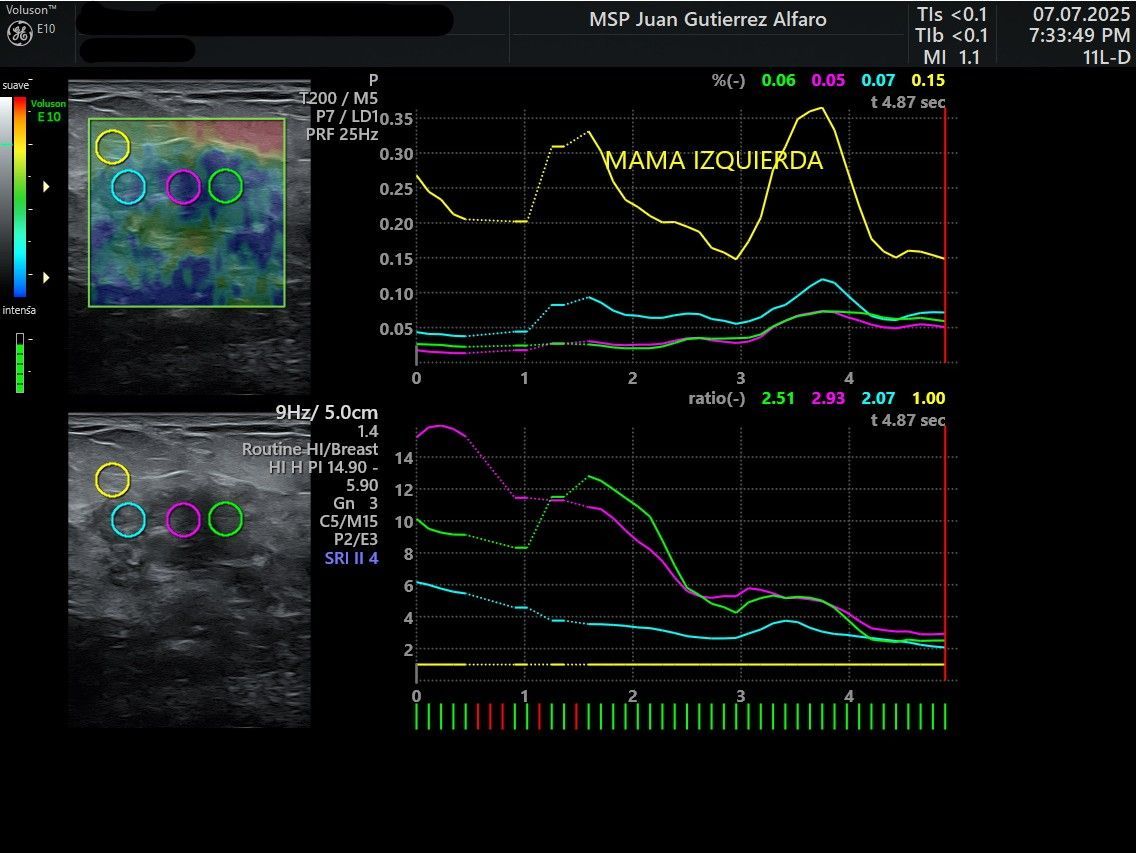Click probe label 11L-D

tap(1106, 57)
